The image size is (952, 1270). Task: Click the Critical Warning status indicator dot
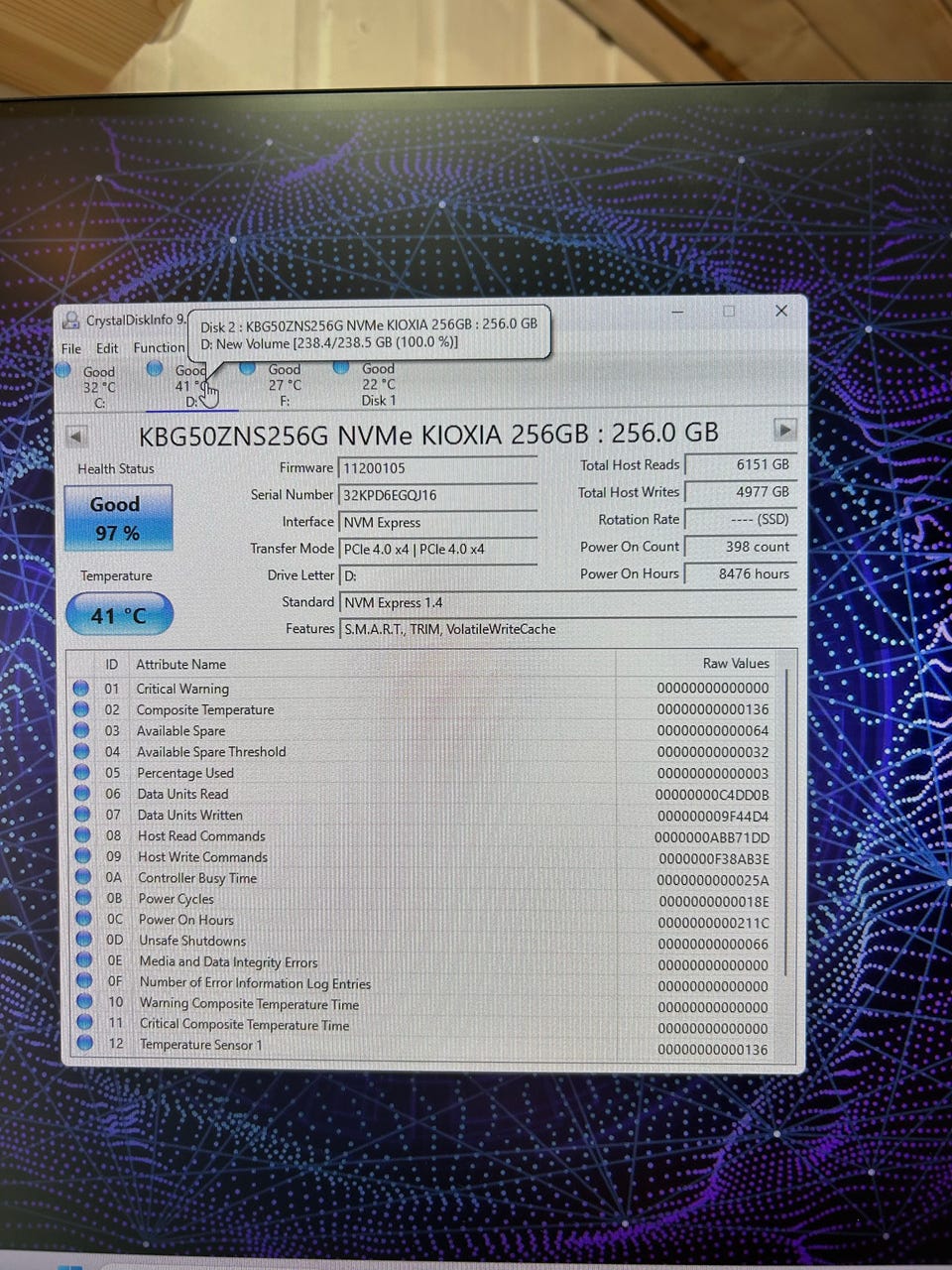pyautogui.click(x=81, y=688)
